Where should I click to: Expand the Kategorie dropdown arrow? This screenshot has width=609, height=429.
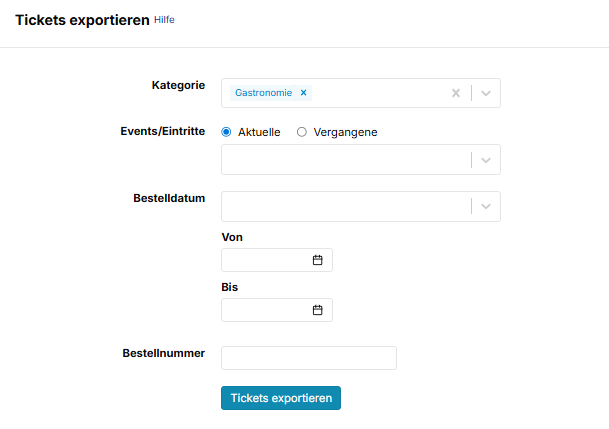click(485, 93)
